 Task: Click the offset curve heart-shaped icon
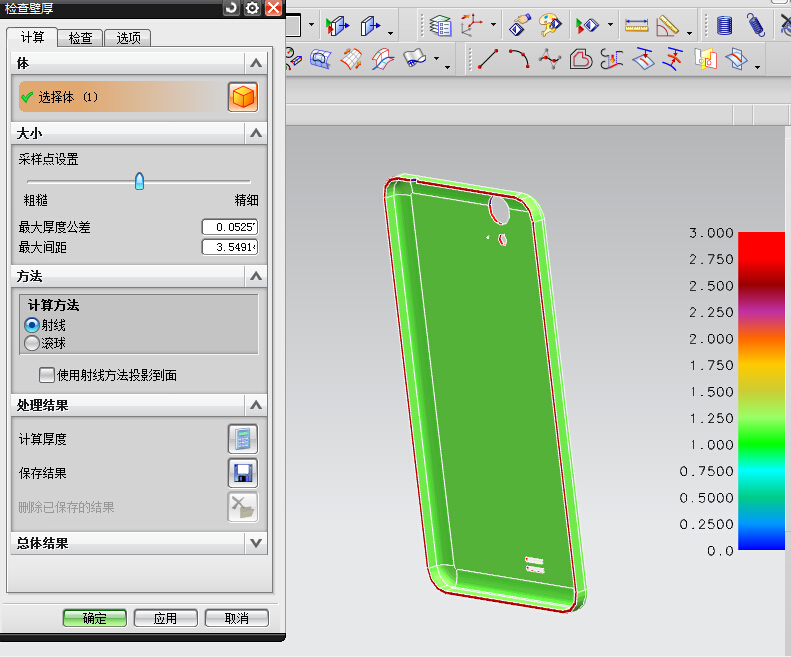coord(581,59)
